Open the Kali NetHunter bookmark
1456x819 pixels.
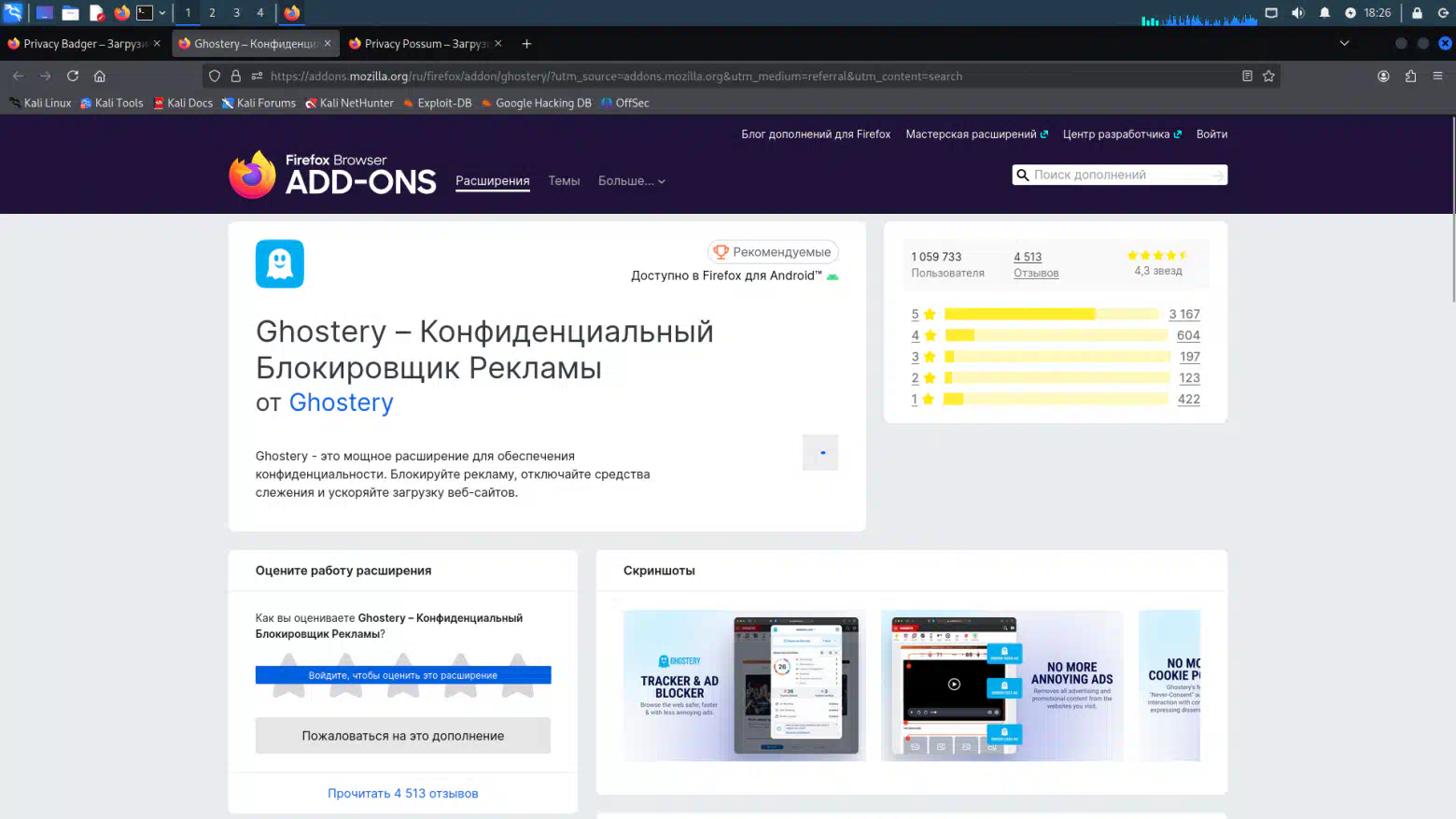[349, 104]
